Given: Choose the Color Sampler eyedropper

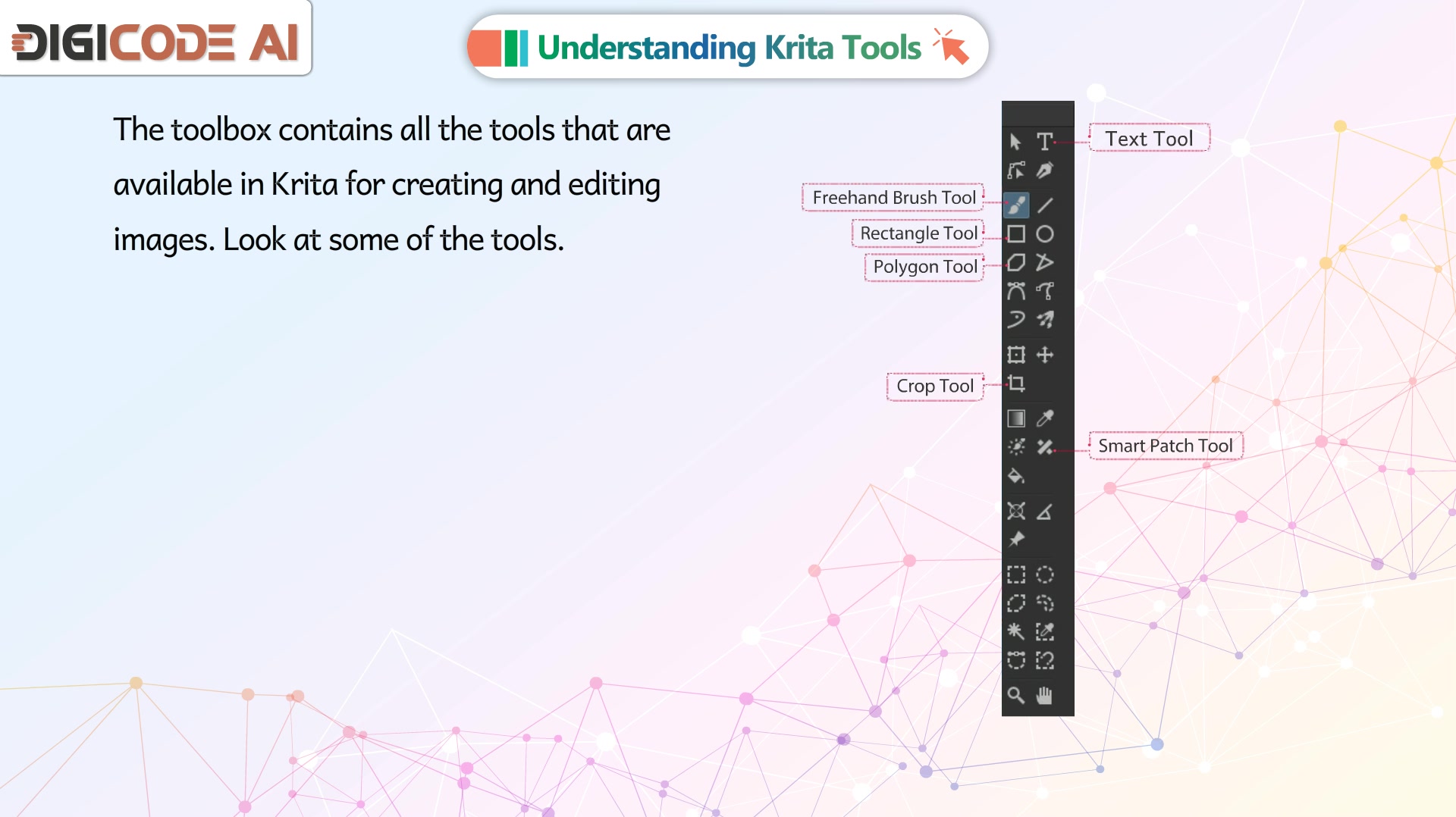Looking at the screenshot, I should 1045,418.
